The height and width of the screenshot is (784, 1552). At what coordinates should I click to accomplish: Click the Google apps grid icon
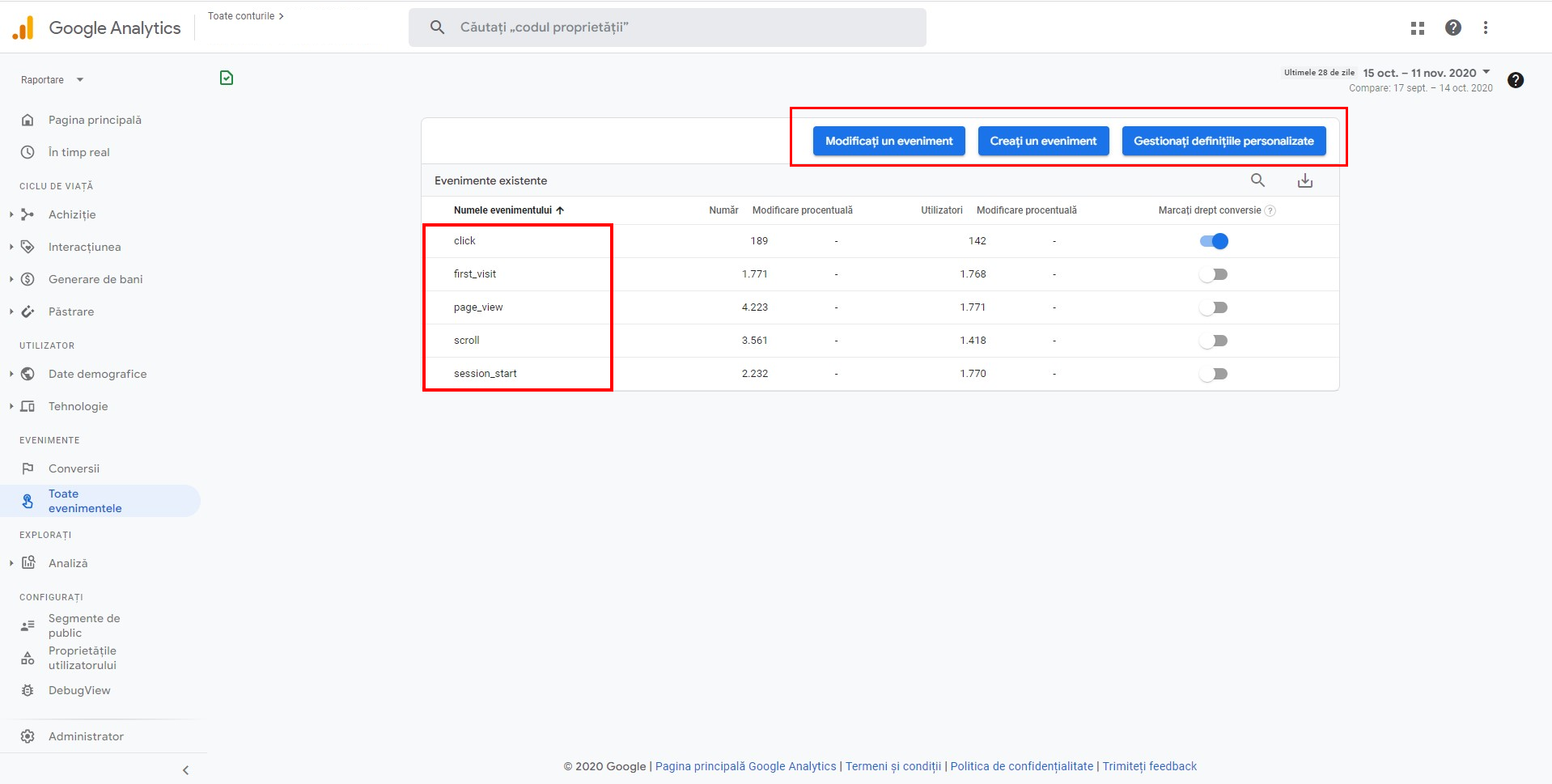tap(1417, 28)
